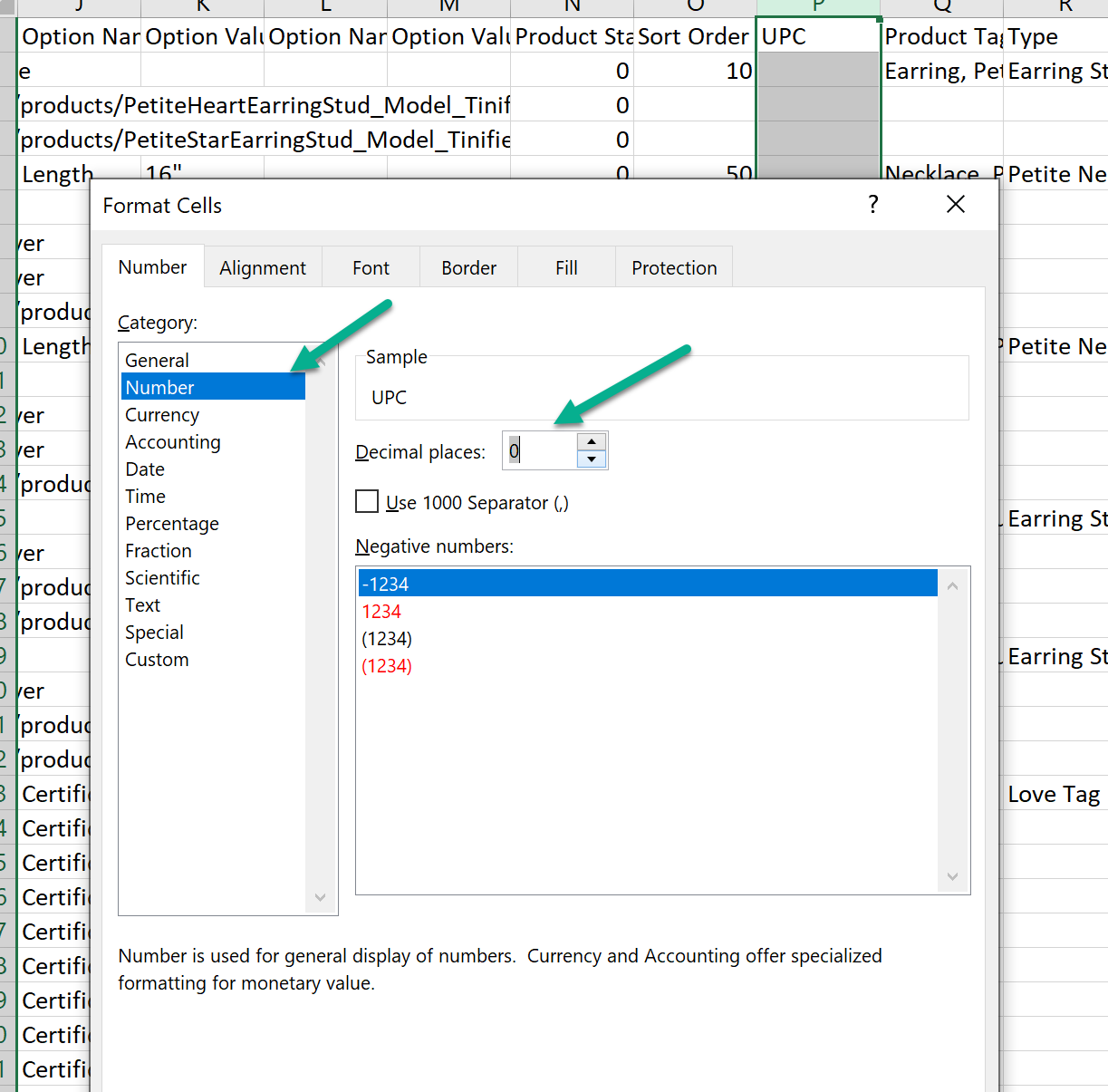Choose the Text category

143,605
